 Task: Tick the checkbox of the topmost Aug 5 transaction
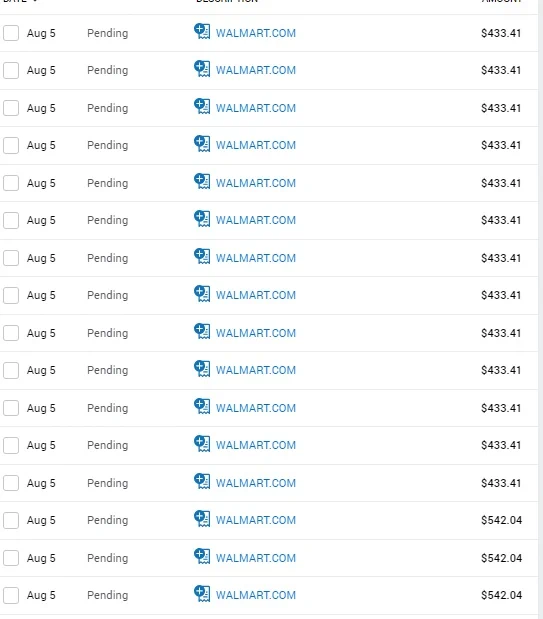[11, 33]
